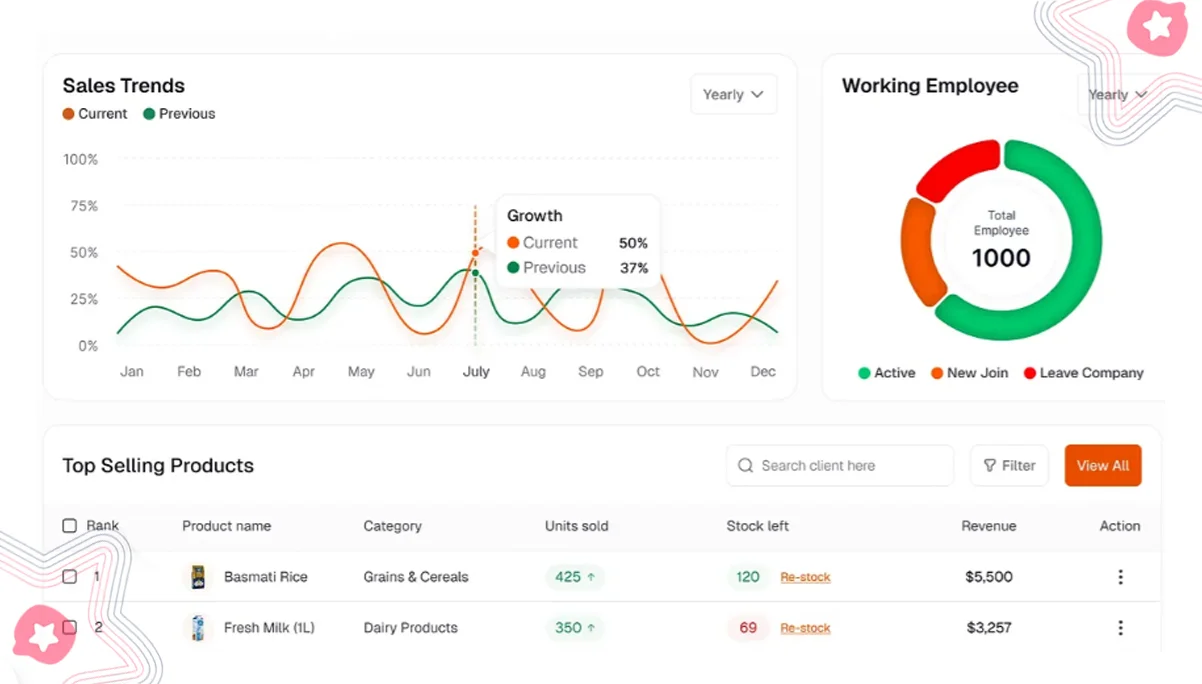Click the Active legend item
The image size is (1202, 684).
[886, 373]
